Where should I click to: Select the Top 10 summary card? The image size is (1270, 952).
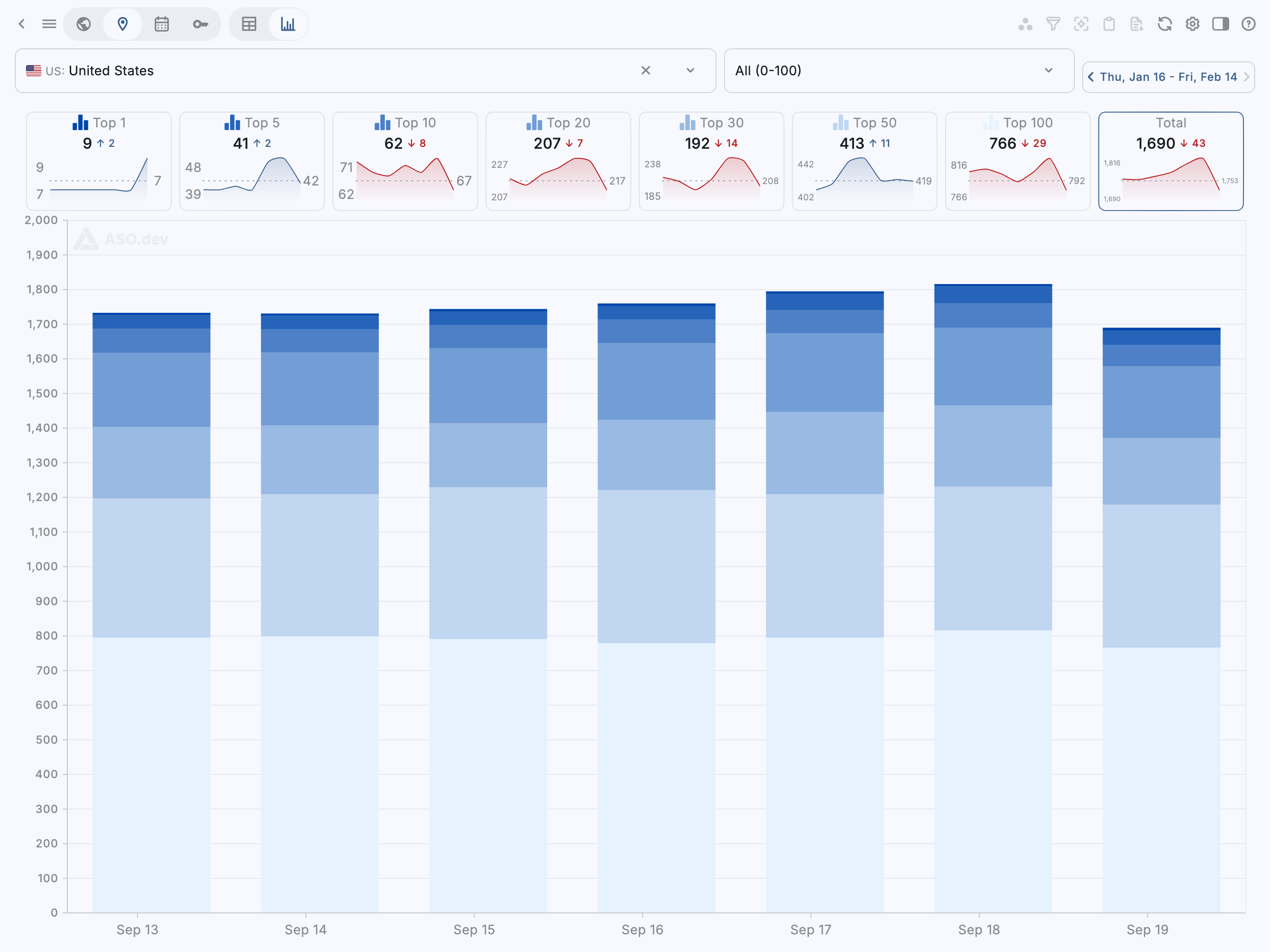tap(405, 161)
